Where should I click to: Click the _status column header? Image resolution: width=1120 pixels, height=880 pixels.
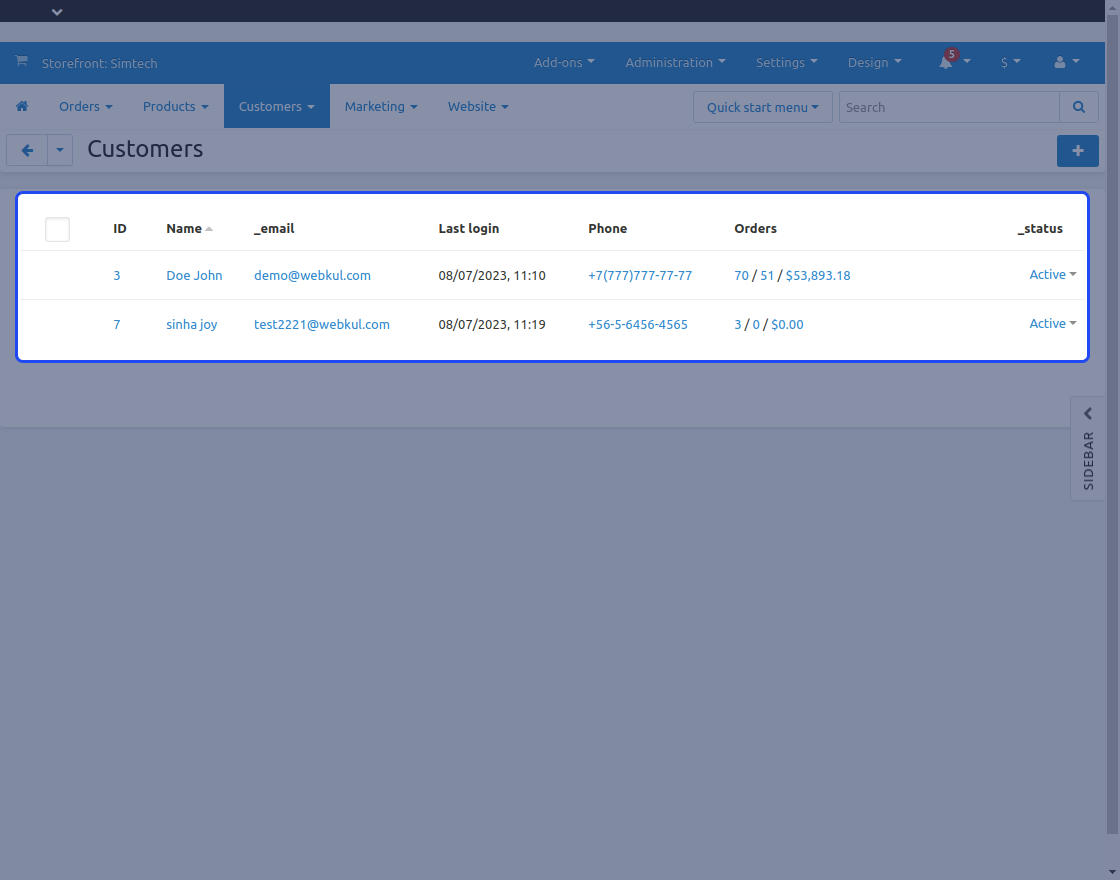(x=1040, y=229)
